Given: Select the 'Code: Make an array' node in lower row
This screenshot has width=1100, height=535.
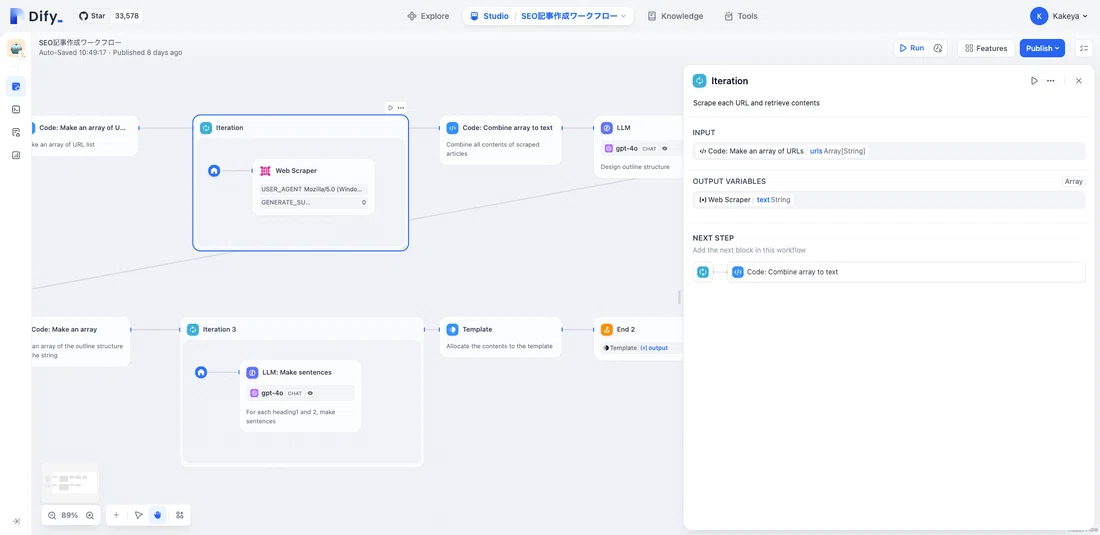Looking at the screenshot, I should 81,341.
